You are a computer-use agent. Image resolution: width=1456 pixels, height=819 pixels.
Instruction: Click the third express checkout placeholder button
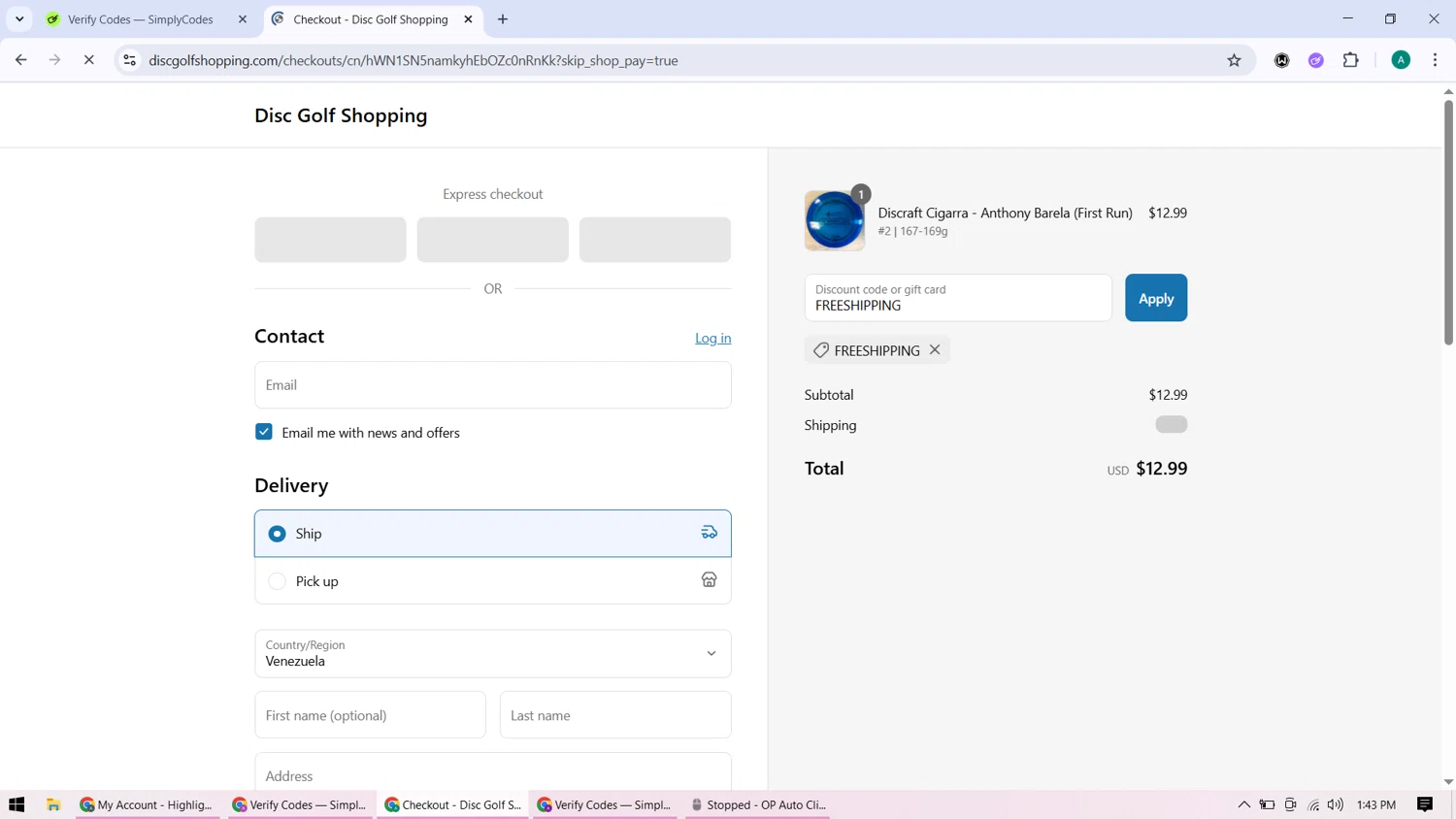pyautogui.click(x=655, y=240)
